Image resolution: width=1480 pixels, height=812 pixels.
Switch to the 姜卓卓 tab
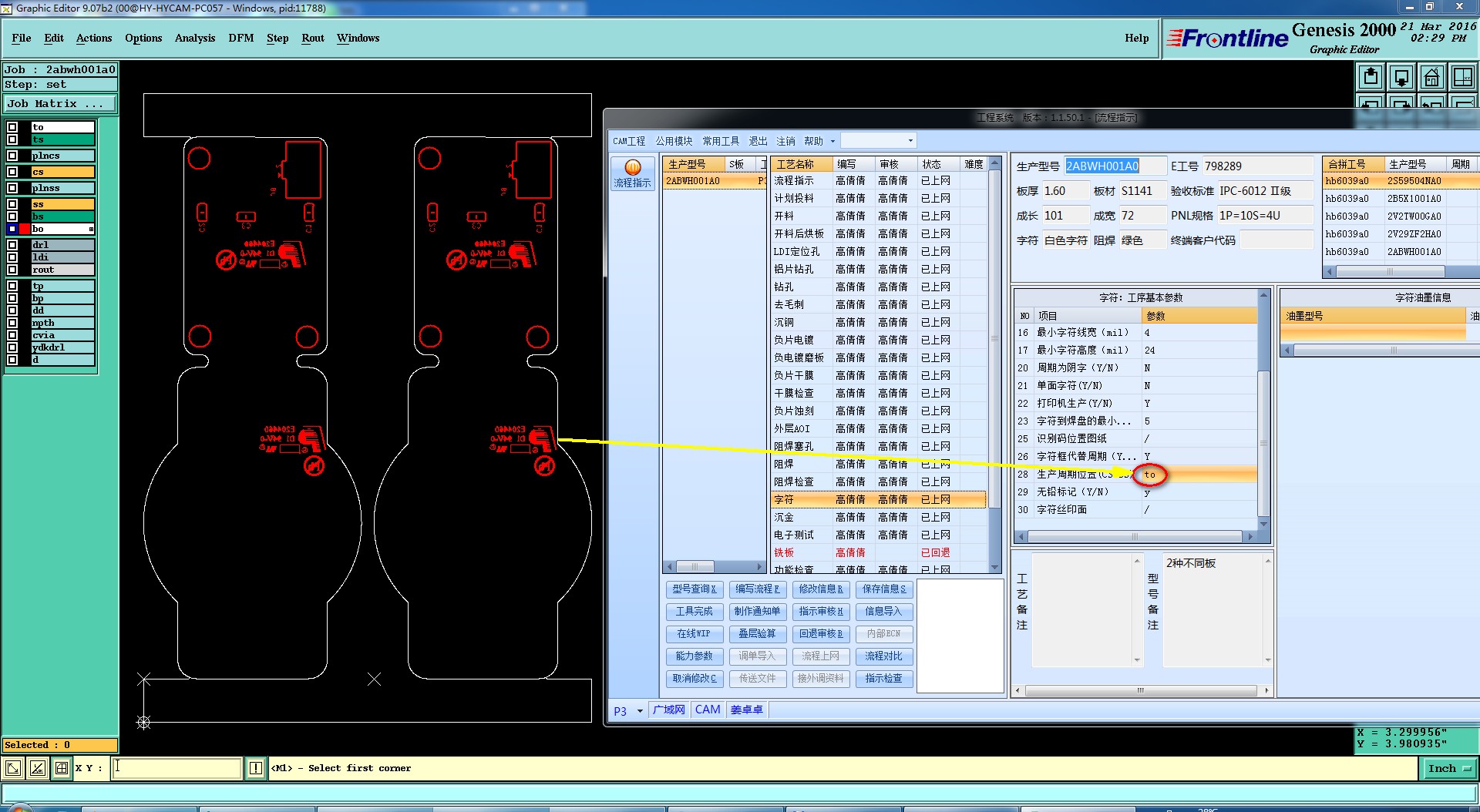click(746, 710)
